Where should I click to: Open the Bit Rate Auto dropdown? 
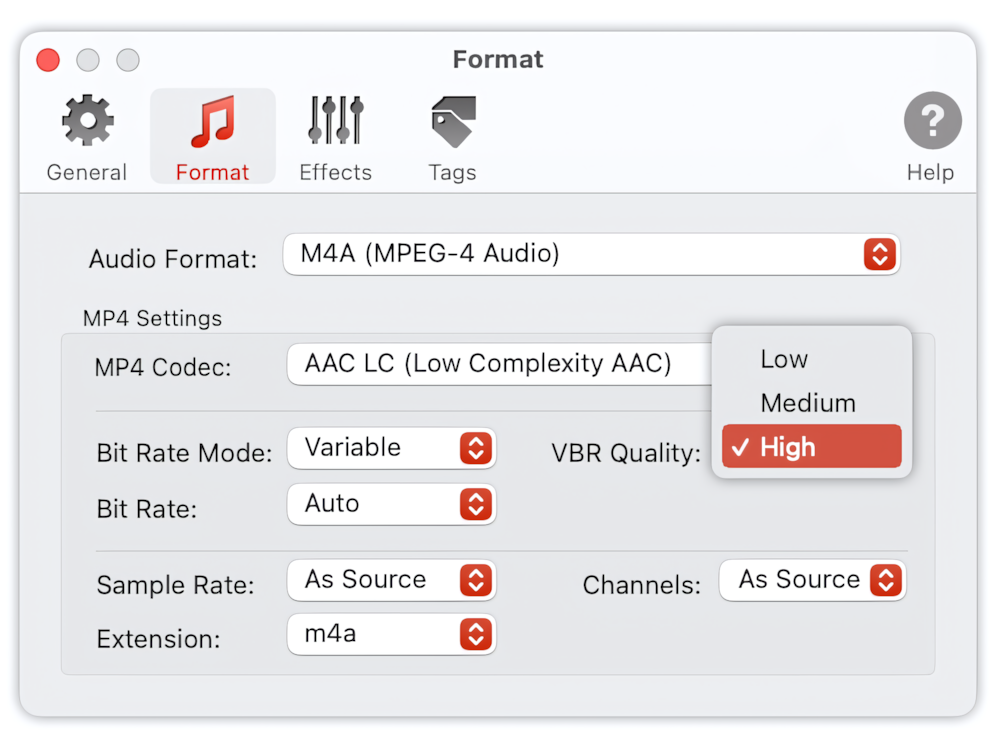[x=391, y=504]
